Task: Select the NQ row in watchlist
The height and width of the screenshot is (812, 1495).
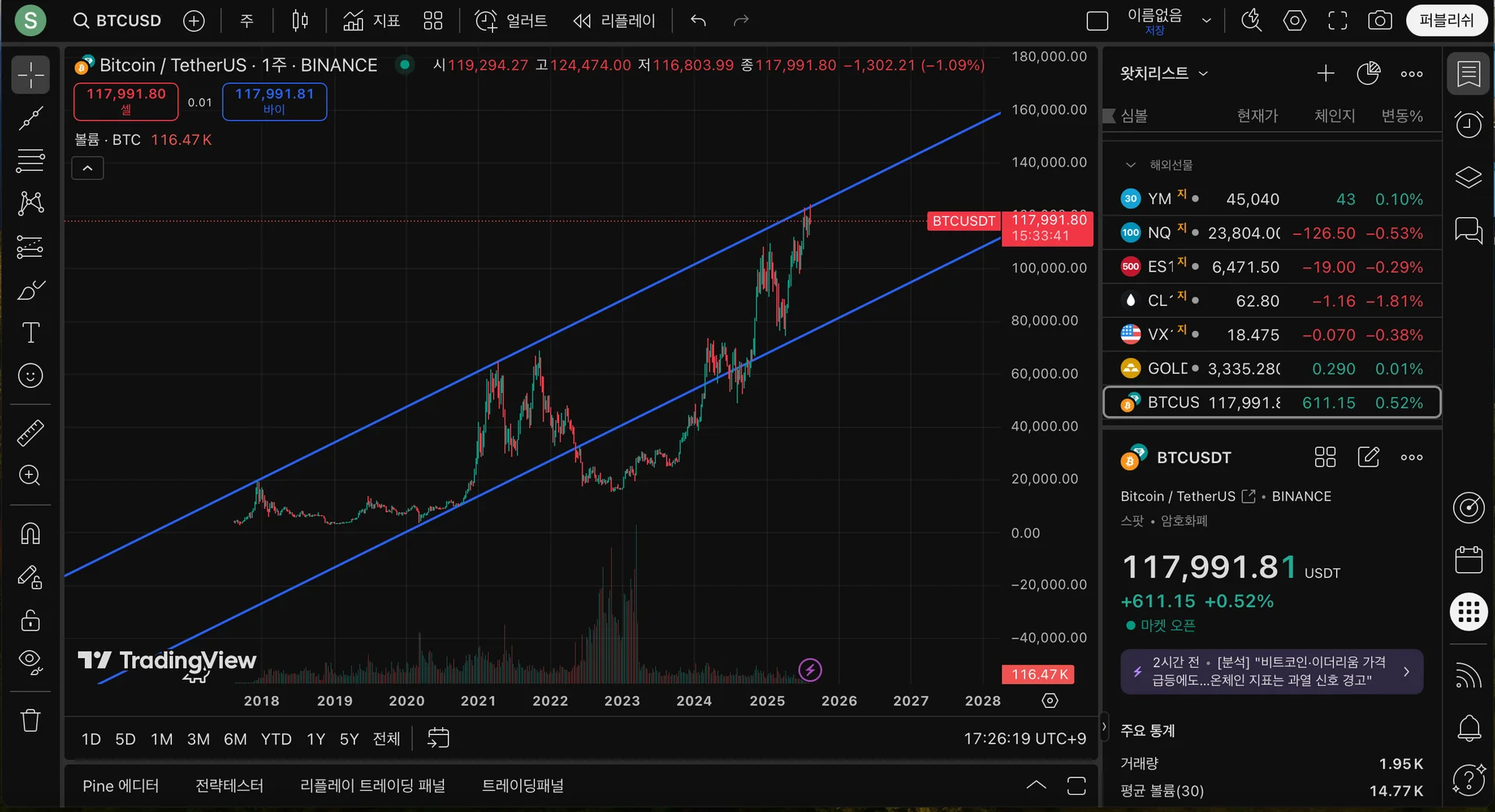Action: [1272, 233]
